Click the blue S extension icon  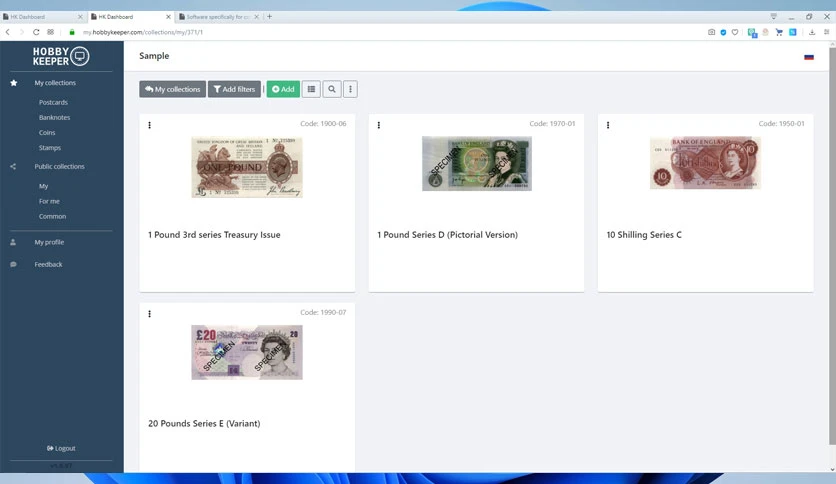point(793,32)
